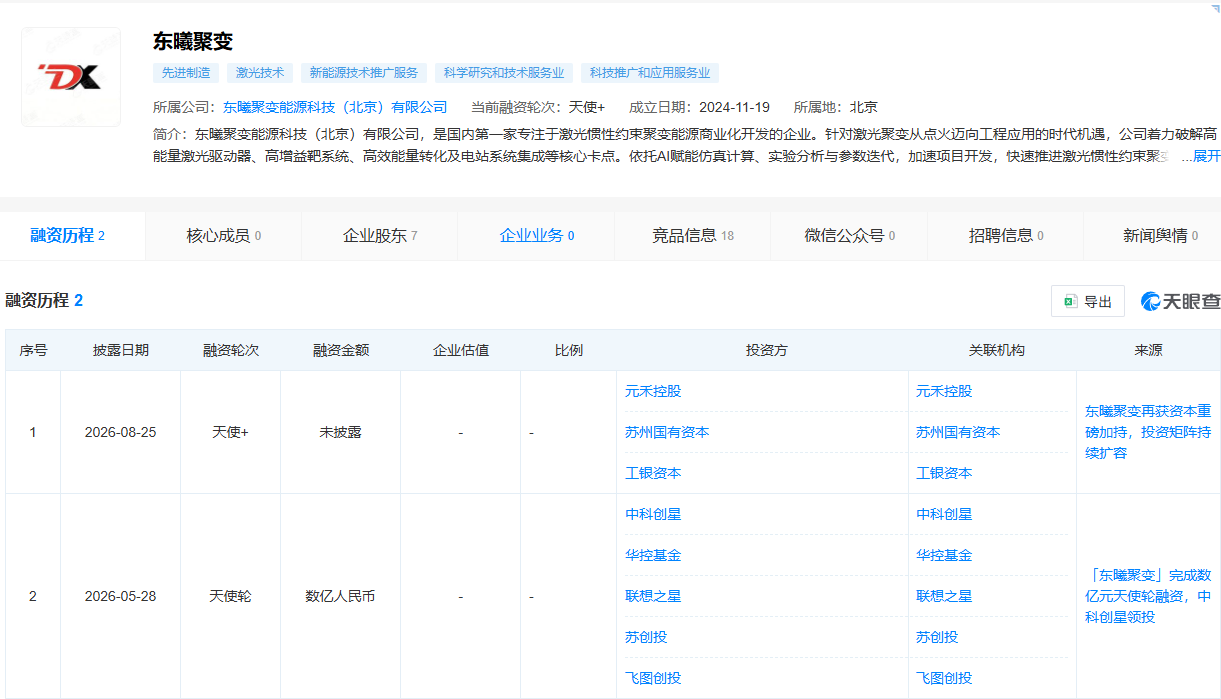Select the 激光技术 tag

(x=260, y=73)
